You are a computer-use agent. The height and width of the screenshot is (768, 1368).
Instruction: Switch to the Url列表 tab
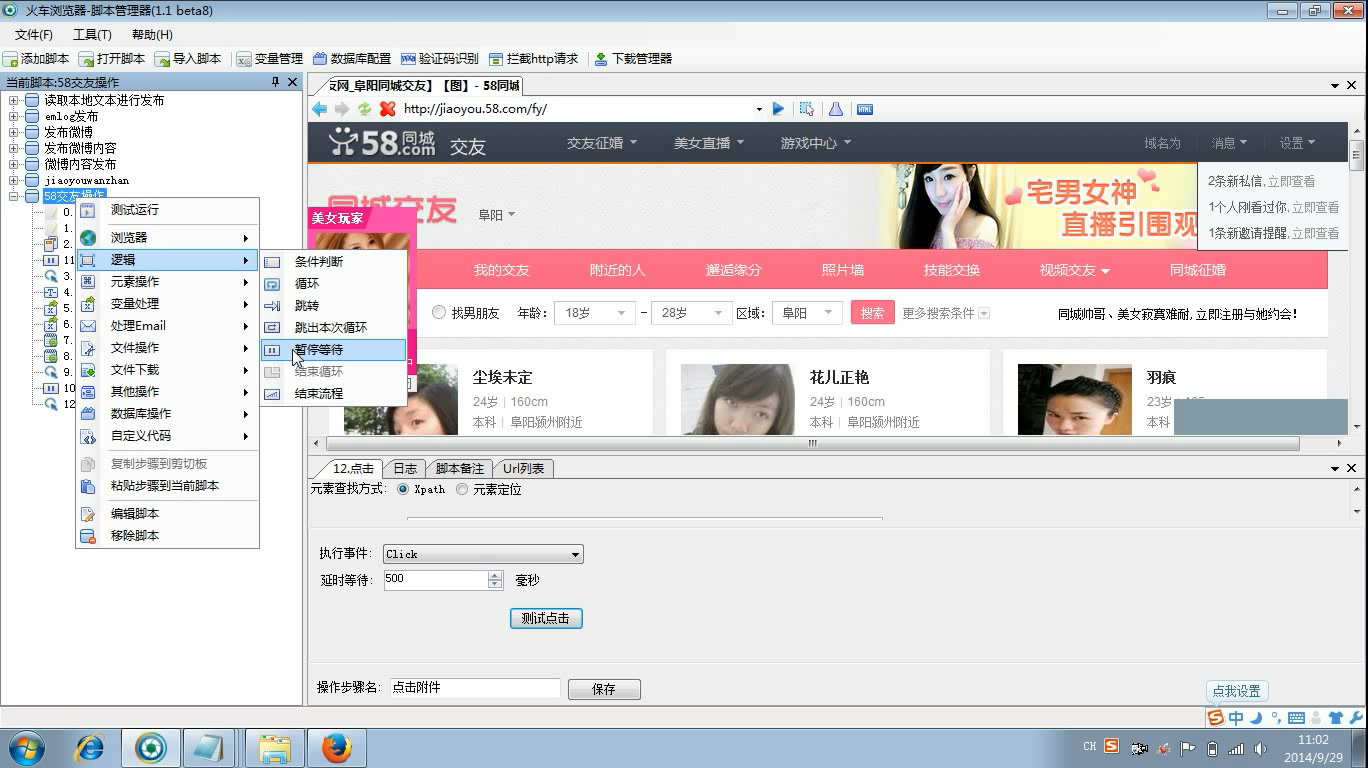pos(523,469)
